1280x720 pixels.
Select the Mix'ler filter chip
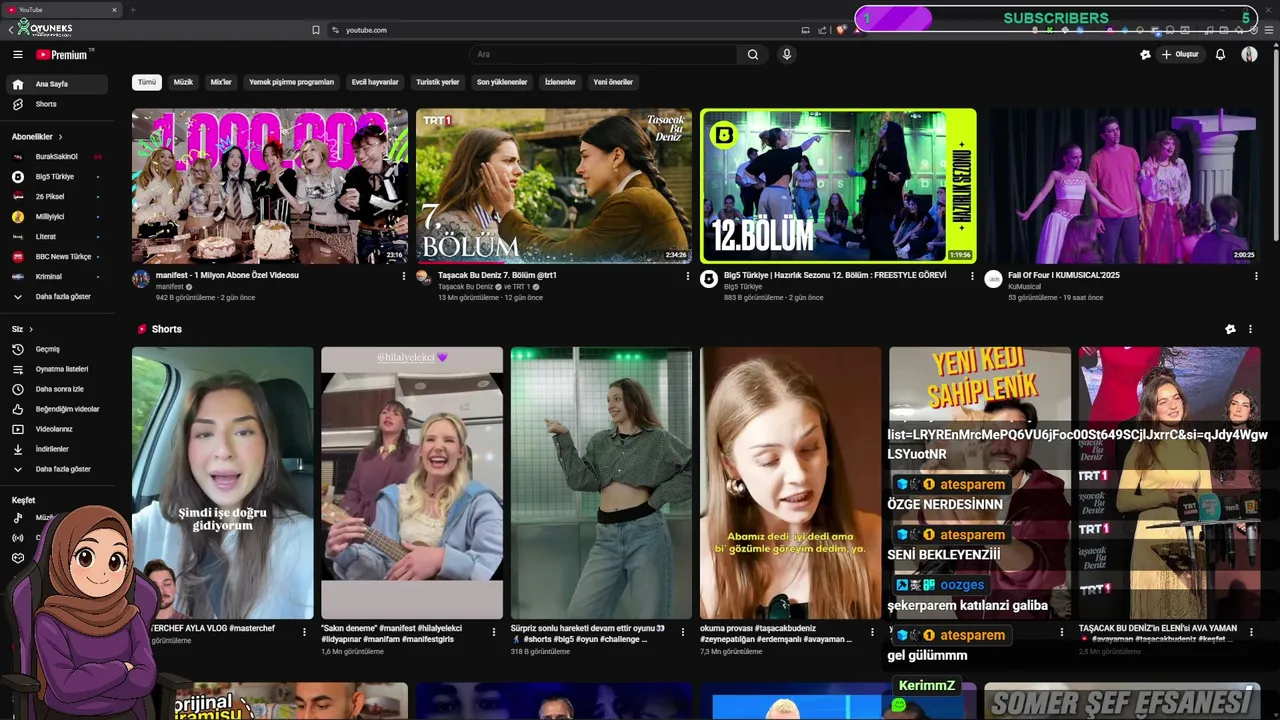221,82
